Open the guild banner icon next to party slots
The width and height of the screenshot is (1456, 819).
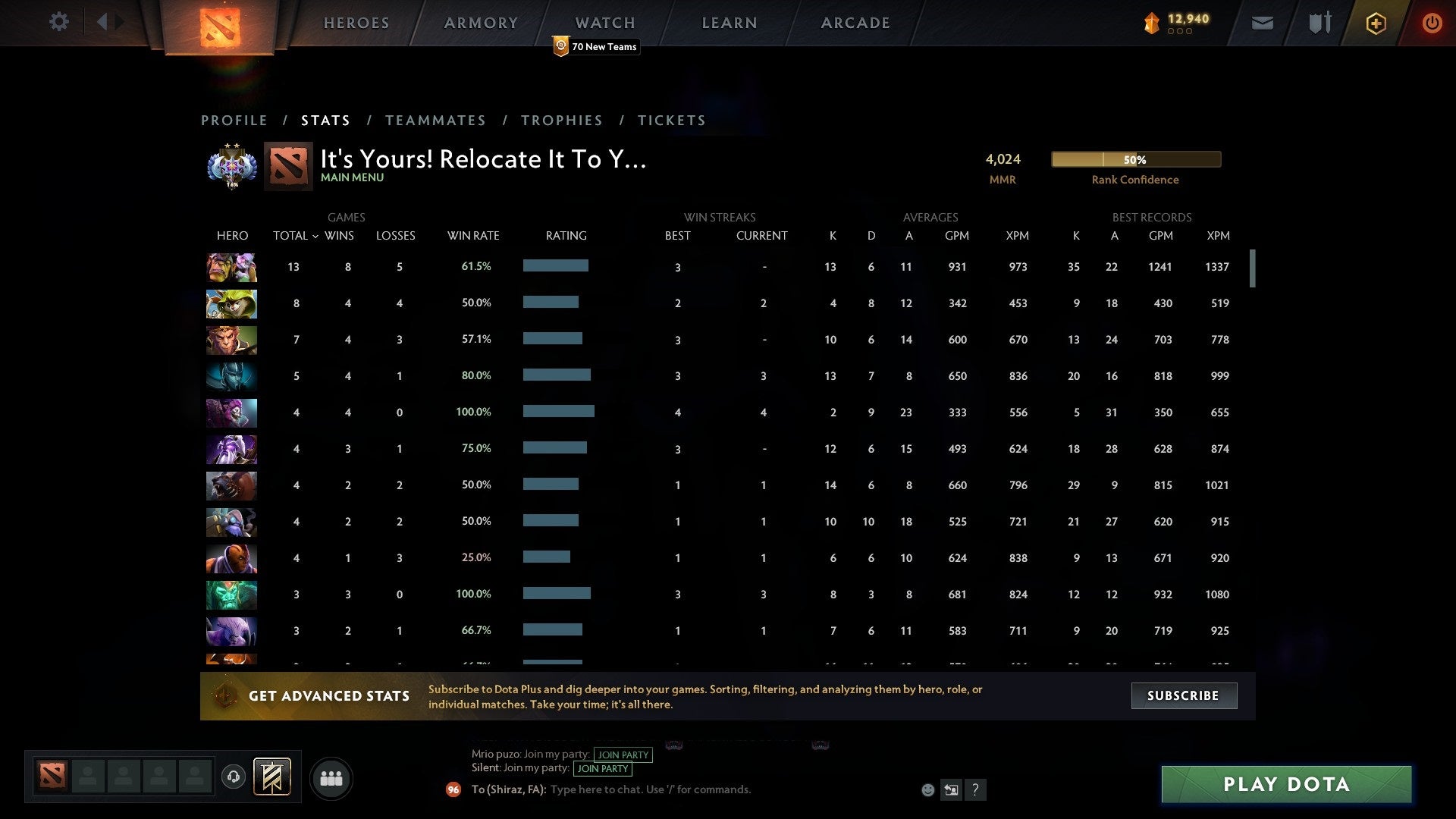tap(273, 777)
